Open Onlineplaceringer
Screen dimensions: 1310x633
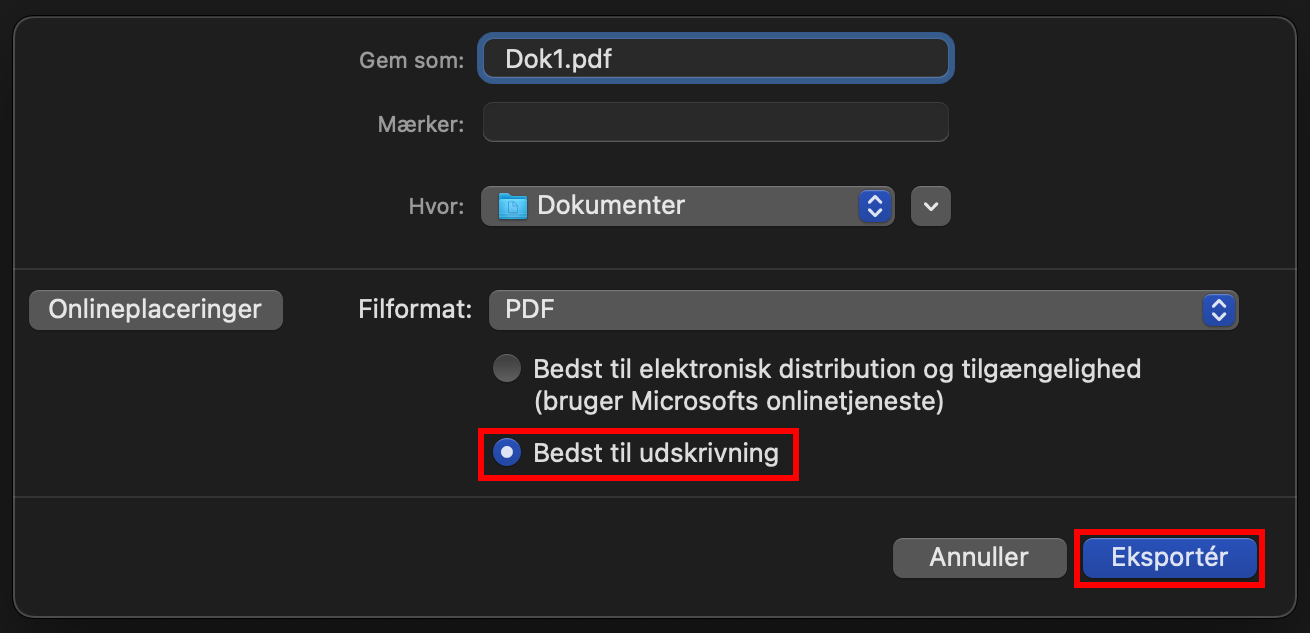[156, 309]
